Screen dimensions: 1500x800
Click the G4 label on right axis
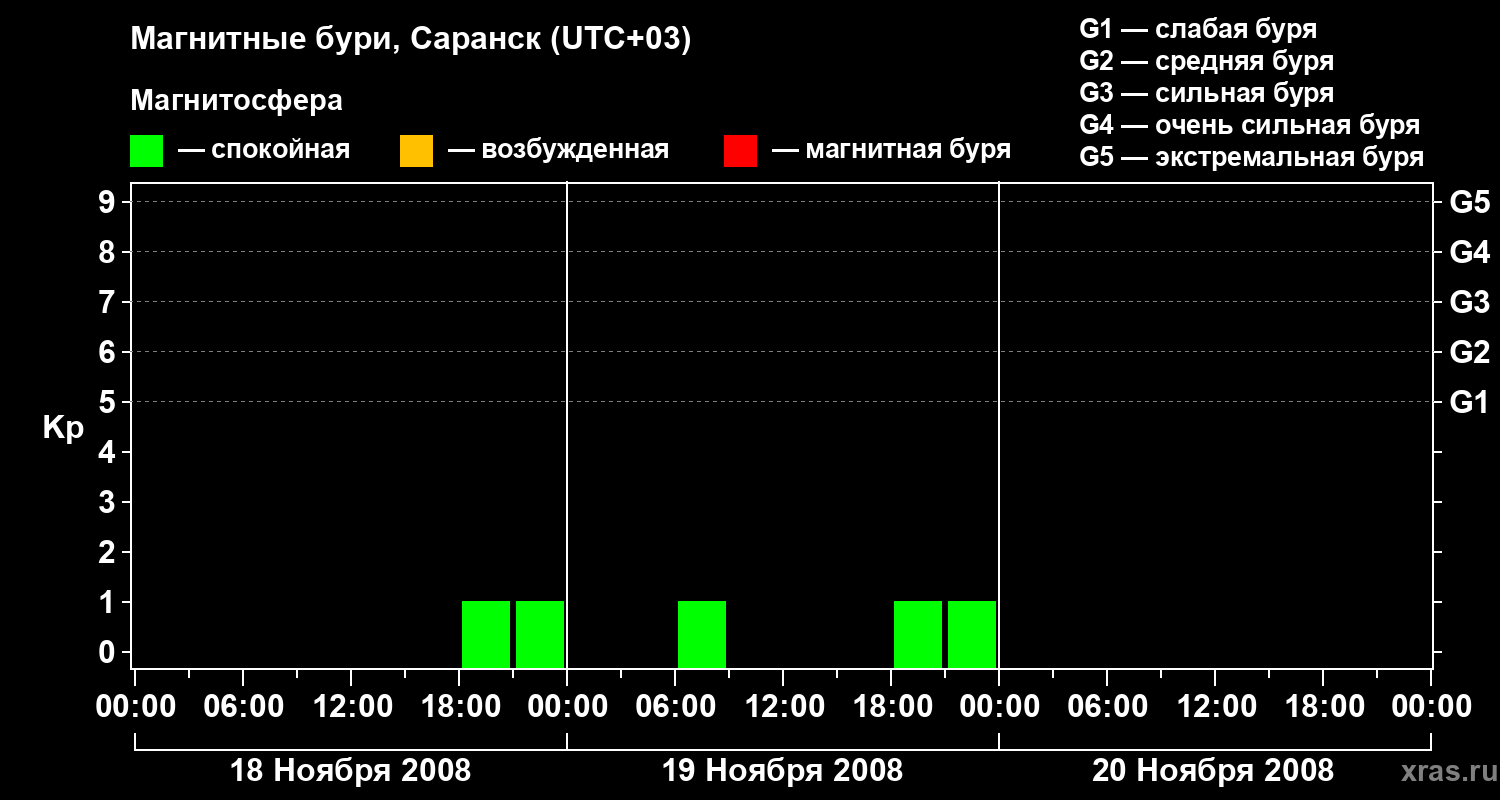coord(1470,253)
